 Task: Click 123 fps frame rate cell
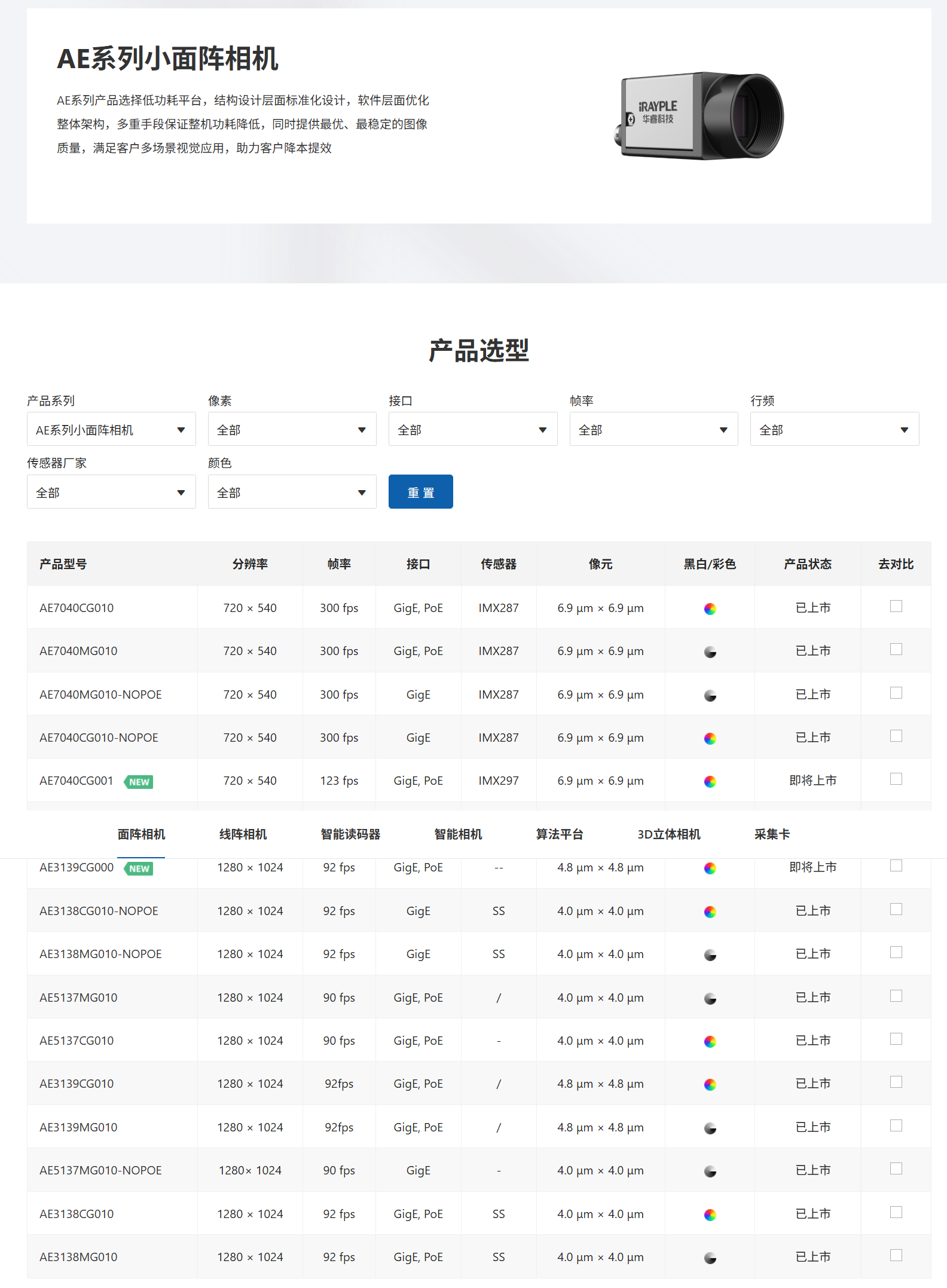[x=339, y=781]
